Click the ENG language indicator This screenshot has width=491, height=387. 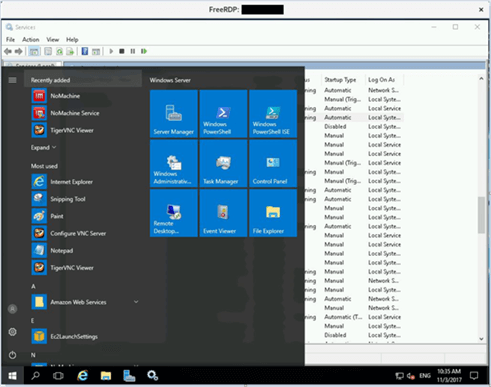(425, 376)
